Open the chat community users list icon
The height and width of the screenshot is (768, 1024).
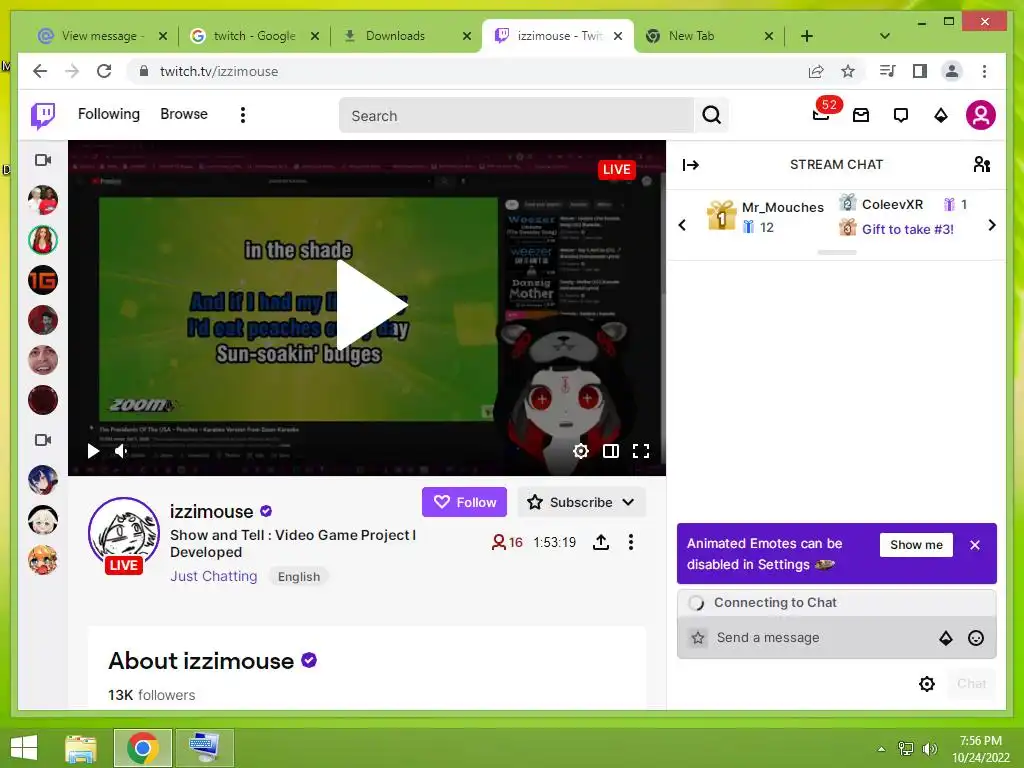982,165
